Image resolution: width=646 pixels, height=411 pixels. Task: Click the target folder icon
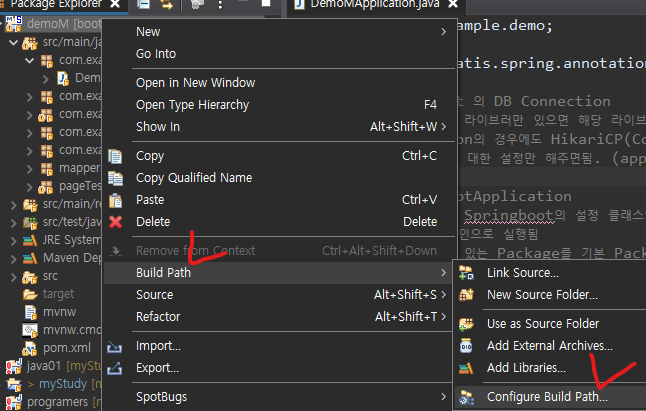tap(30, 294)
